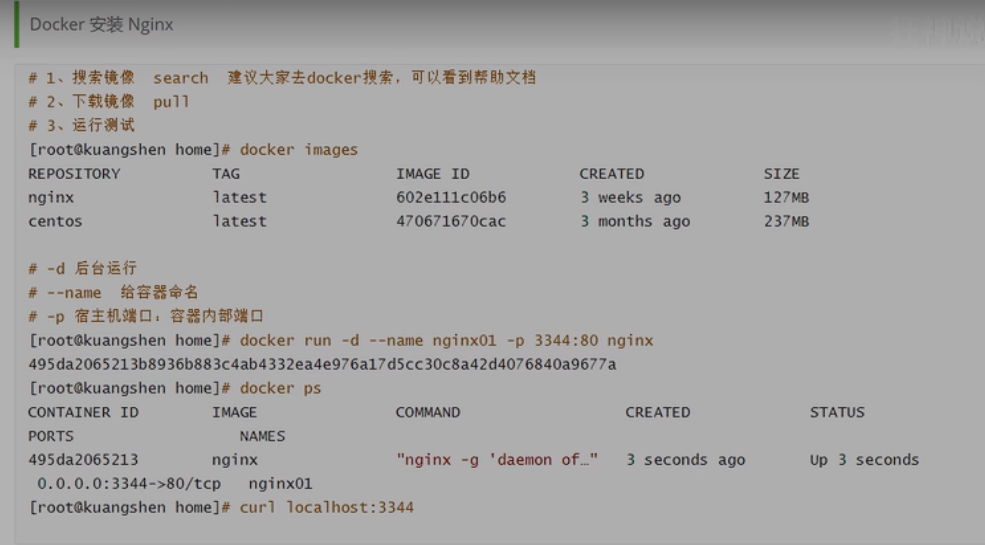The width and height of the screenshot is (985, 545).
Task: Click the "curl localhost:3344" command
Action: [327, 507]
